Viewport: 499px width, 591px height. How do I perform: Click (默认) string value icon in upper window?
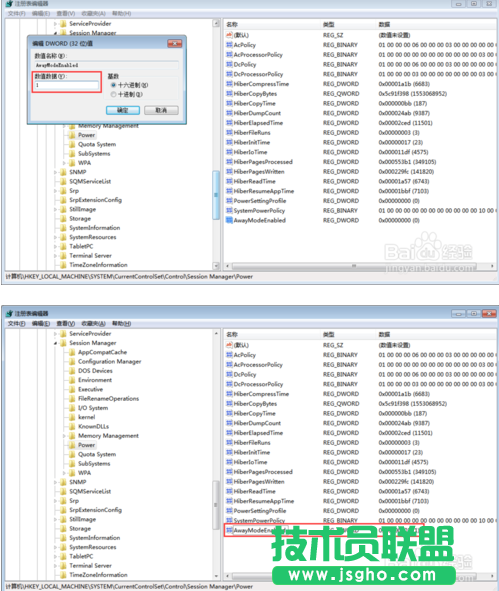pos(229,35)
